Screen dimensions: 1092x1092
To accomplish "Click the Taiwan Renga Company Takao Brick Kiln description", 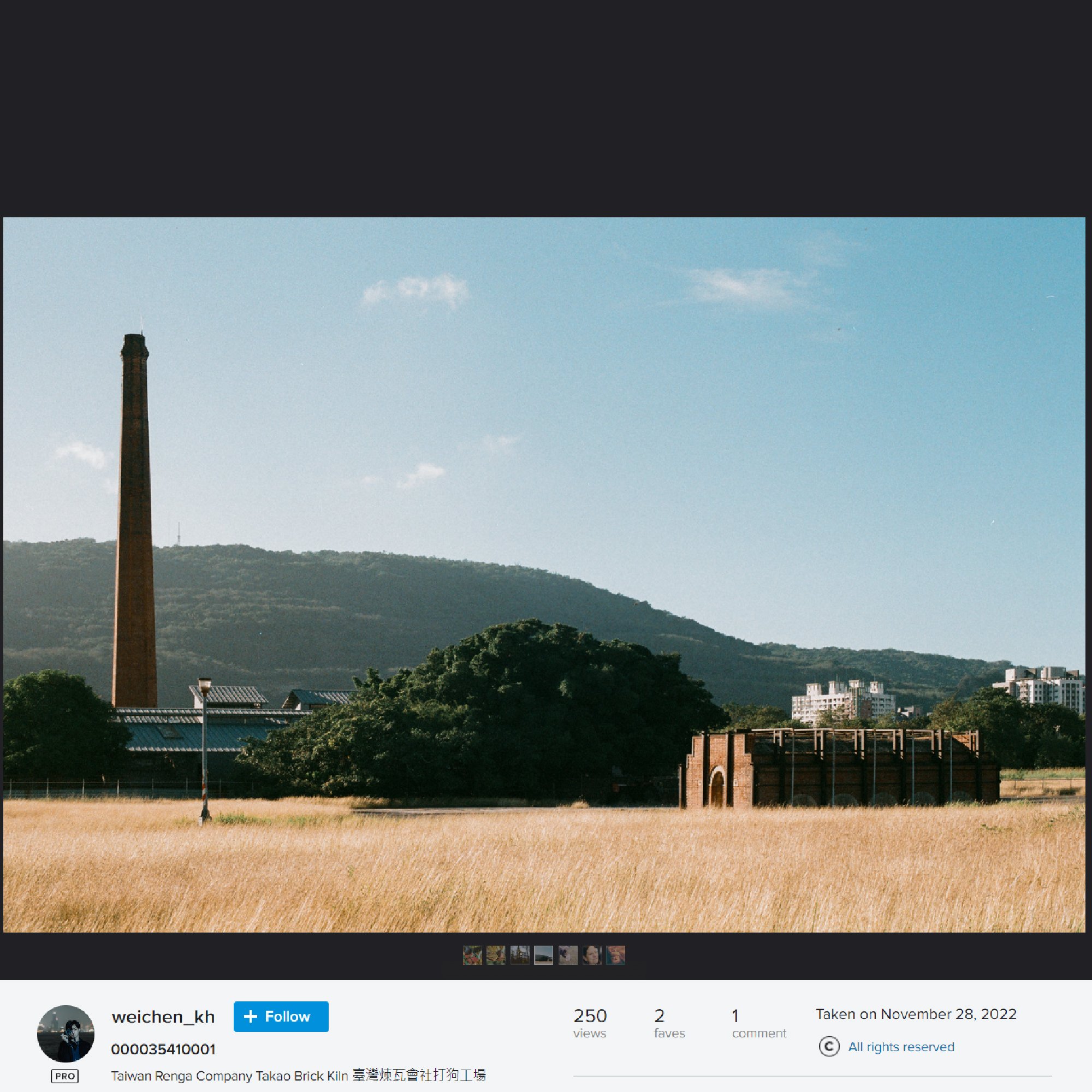I will [298, 1075].
